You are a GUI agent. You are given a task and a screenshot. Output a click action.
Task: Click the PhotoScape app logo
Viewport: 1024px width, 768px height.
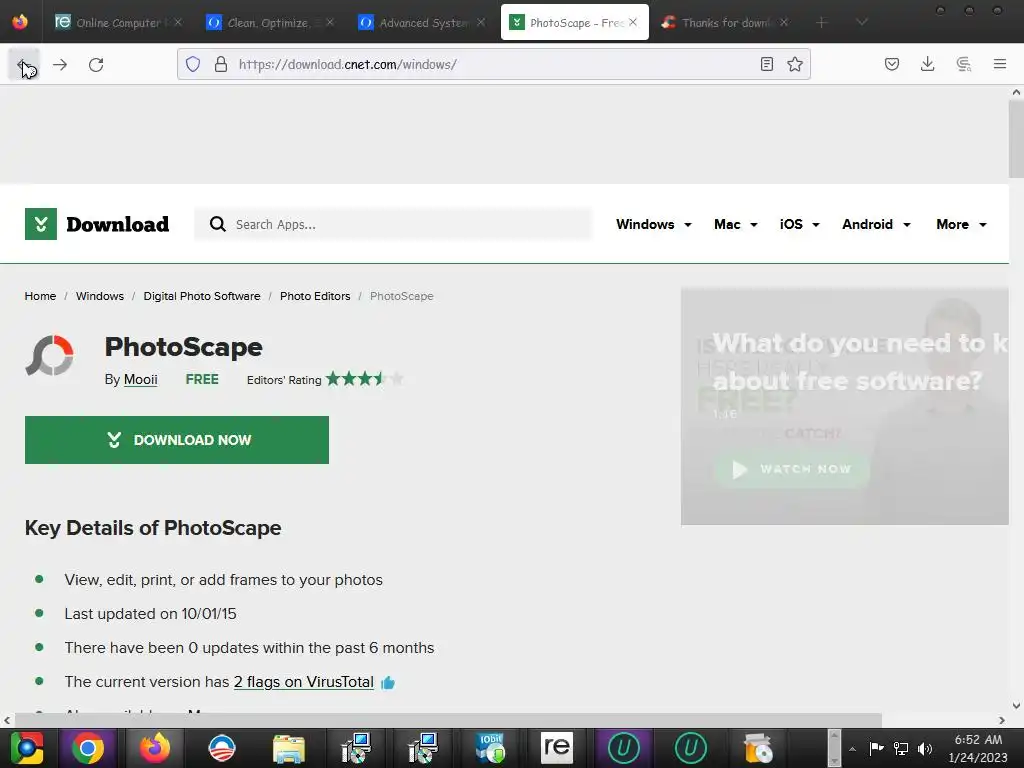[x=50, y=356]
